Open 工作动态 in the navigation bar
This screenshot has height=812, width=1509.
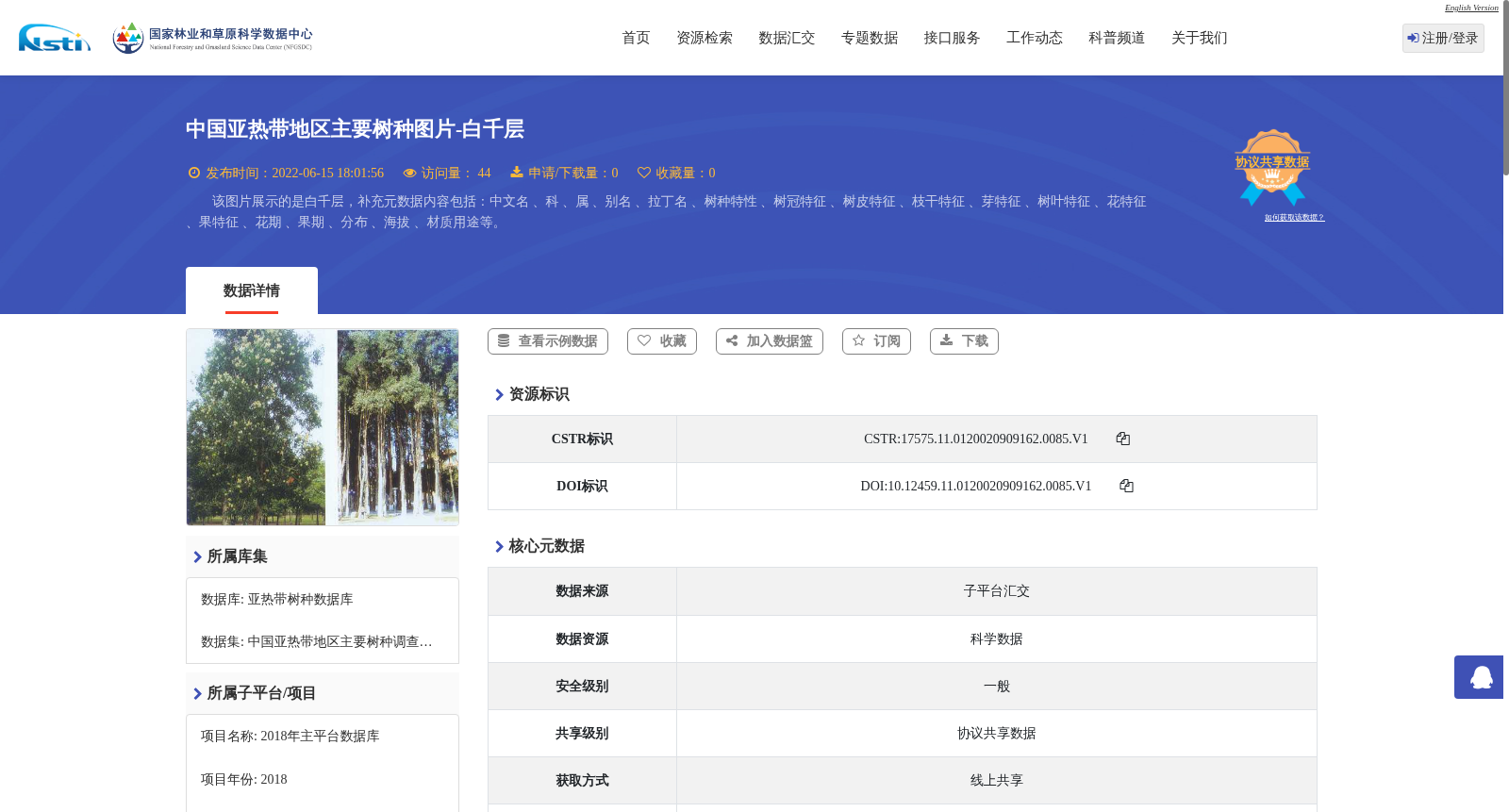[x=1035, y=38]
